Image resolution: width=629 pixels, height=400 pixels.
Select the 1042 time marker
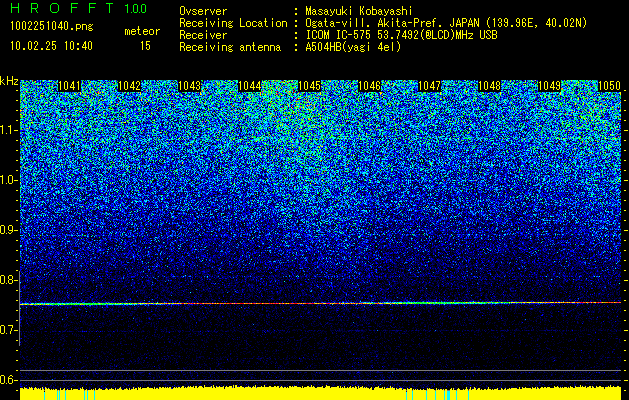(130, 86)
